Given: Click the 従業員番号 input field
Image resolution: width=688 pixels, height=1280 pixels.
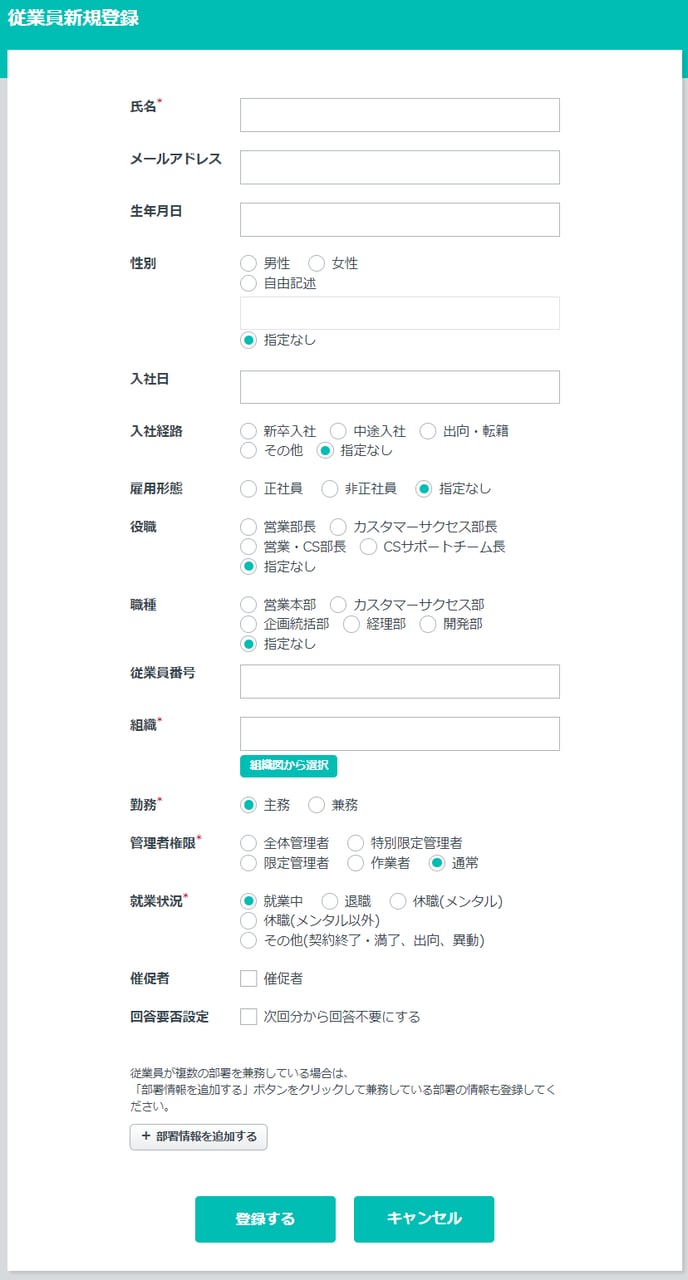Looking at the screenshot, I should click(x=399, y=681).
